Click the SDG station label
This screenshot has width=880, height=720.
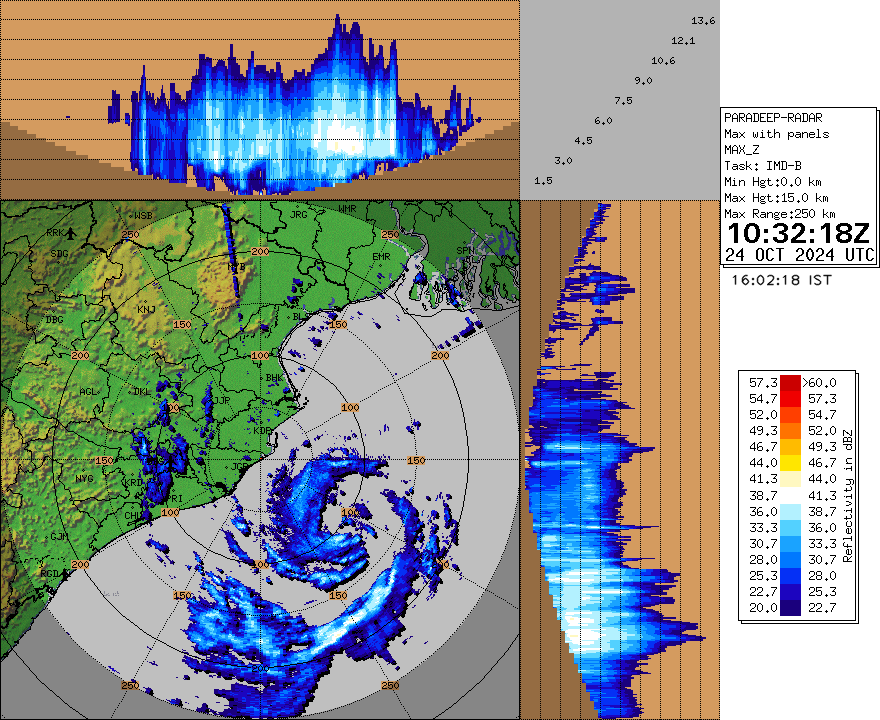coord(59,254)
